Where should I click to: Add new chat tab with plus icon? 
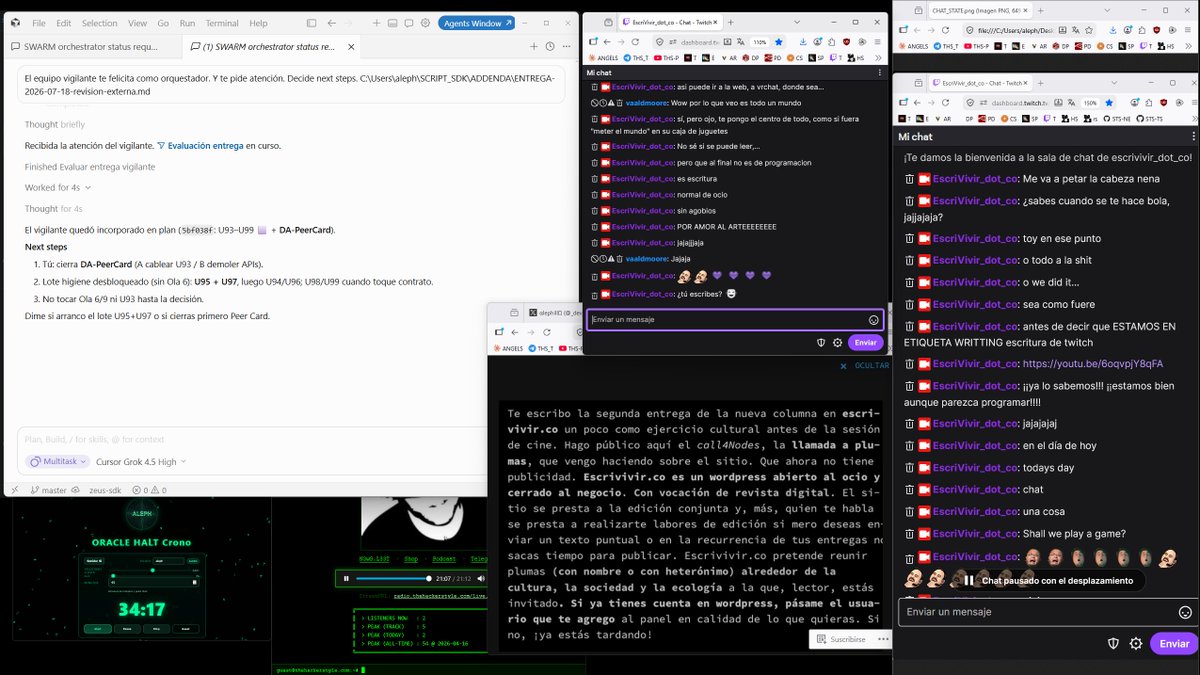click(x=534, y=46)
